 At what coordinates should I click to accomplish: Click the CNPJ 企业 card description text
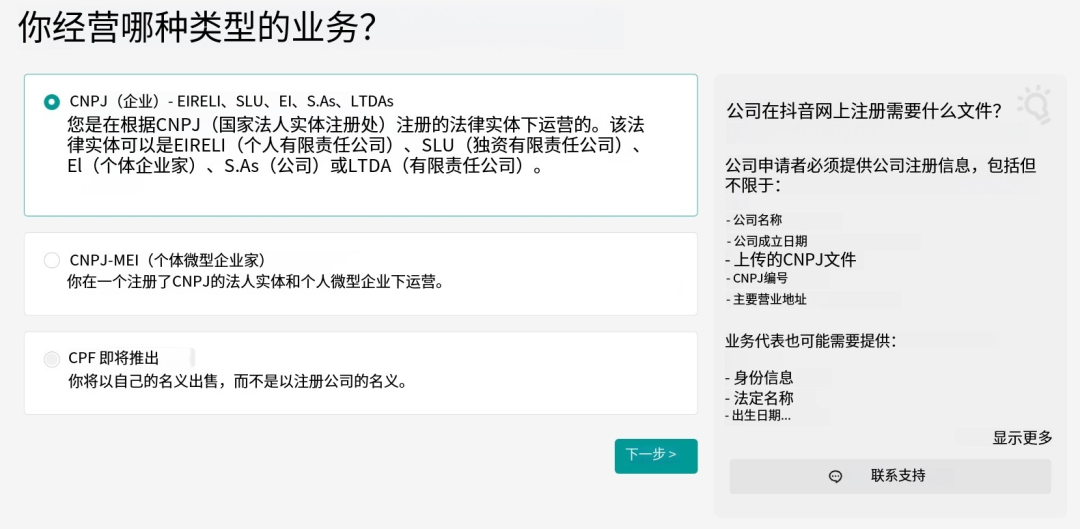pyautogui.click(x=355, y=146)
